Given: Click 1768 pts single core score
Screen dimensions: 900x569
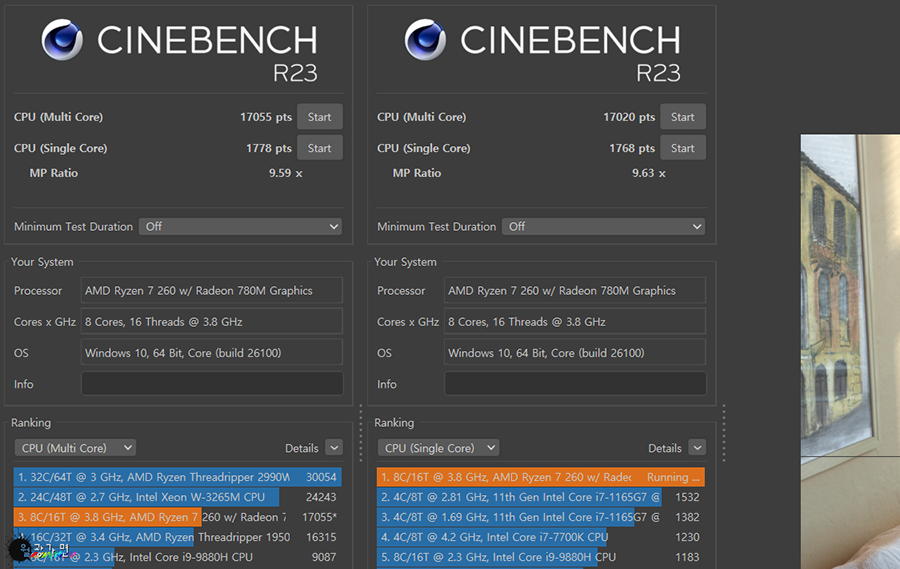Looking at the screenshot, I should coord(632,148).
